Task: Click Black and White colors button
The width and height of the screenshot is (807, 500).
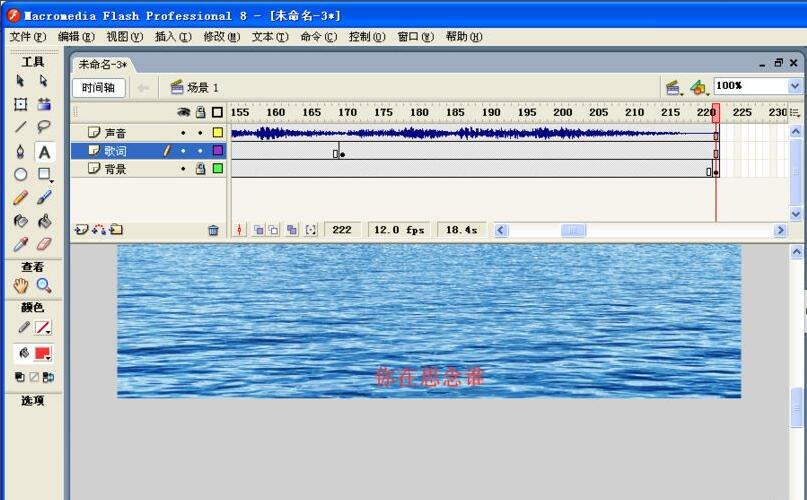Action: (x=20, y=377)
